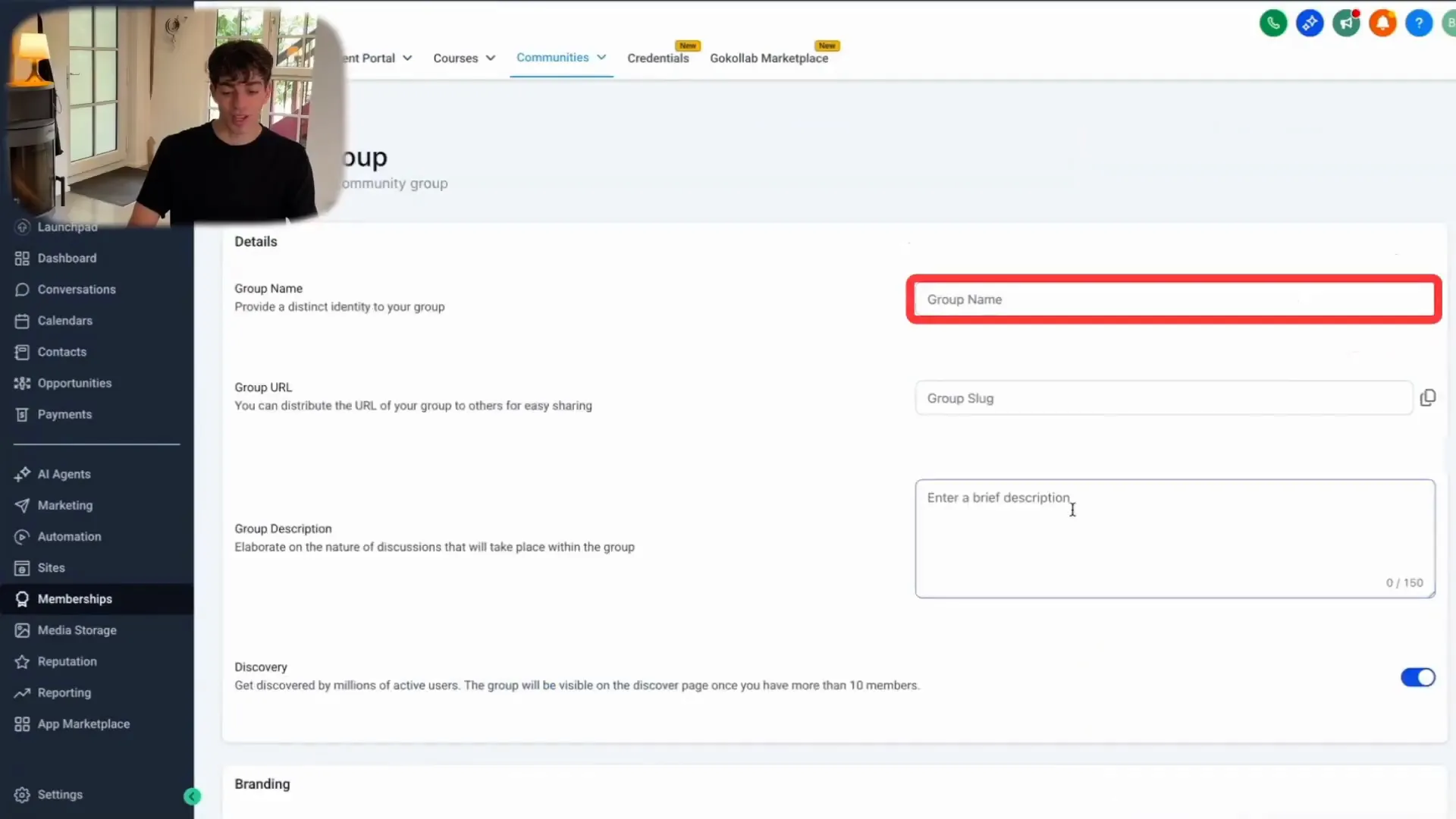Select Payments from the sidebar
The width and height of the screenshot is (1456, 819).
(x=64, y=414)
